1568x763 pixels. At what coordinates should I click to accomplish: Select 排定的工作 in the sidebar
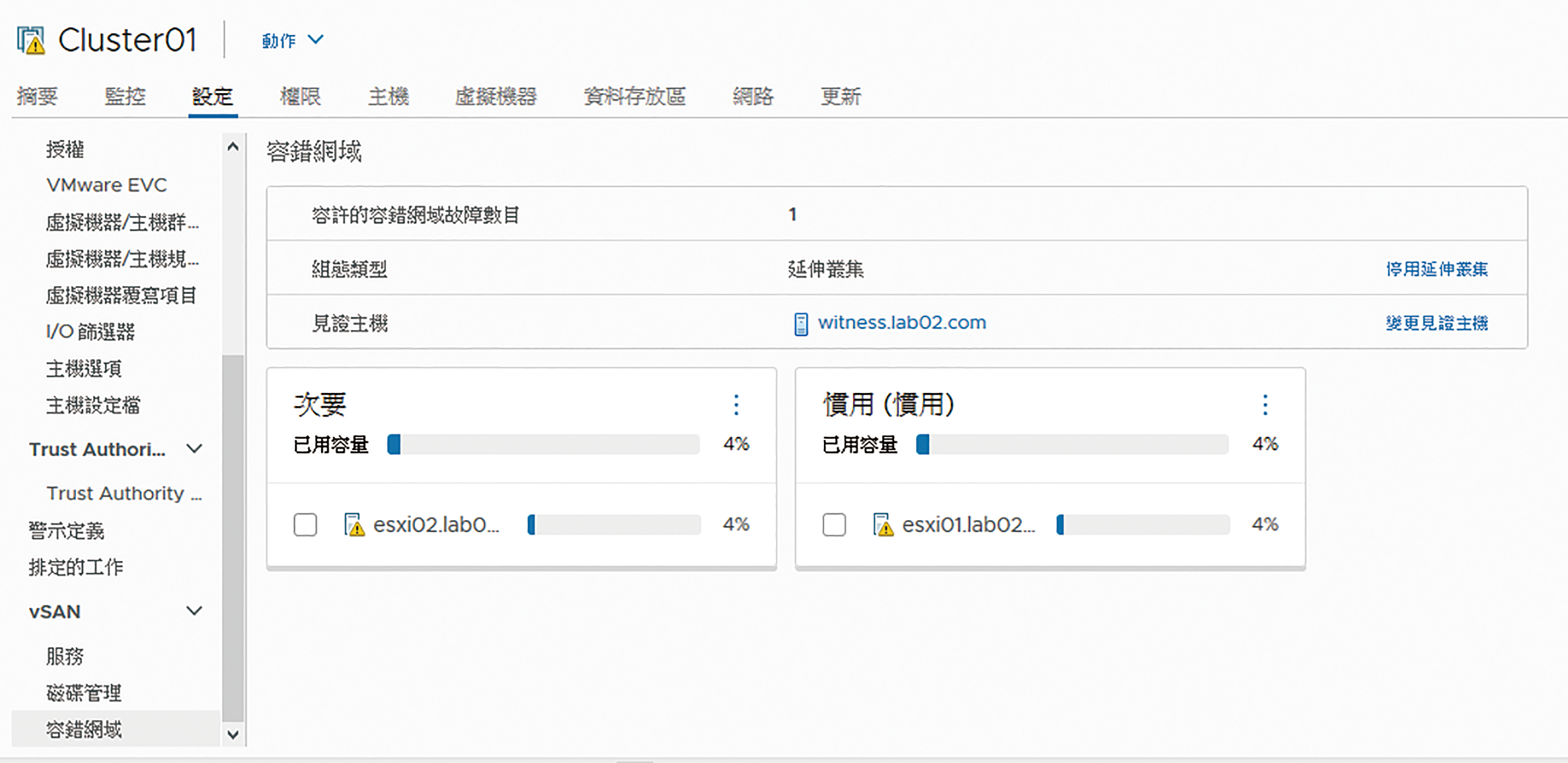click(x=75, y=567)
